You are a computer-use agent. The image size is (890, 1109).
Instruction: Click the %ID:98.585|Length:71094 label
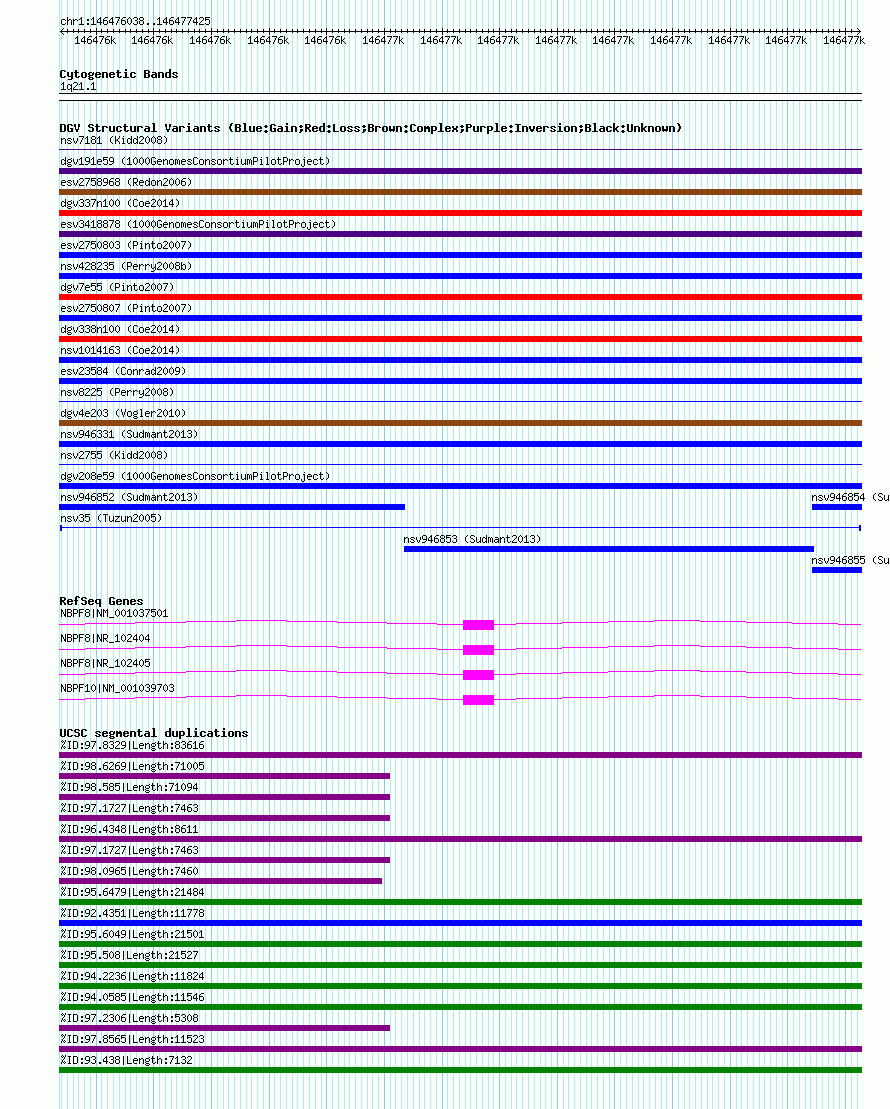tap(129, 787)
